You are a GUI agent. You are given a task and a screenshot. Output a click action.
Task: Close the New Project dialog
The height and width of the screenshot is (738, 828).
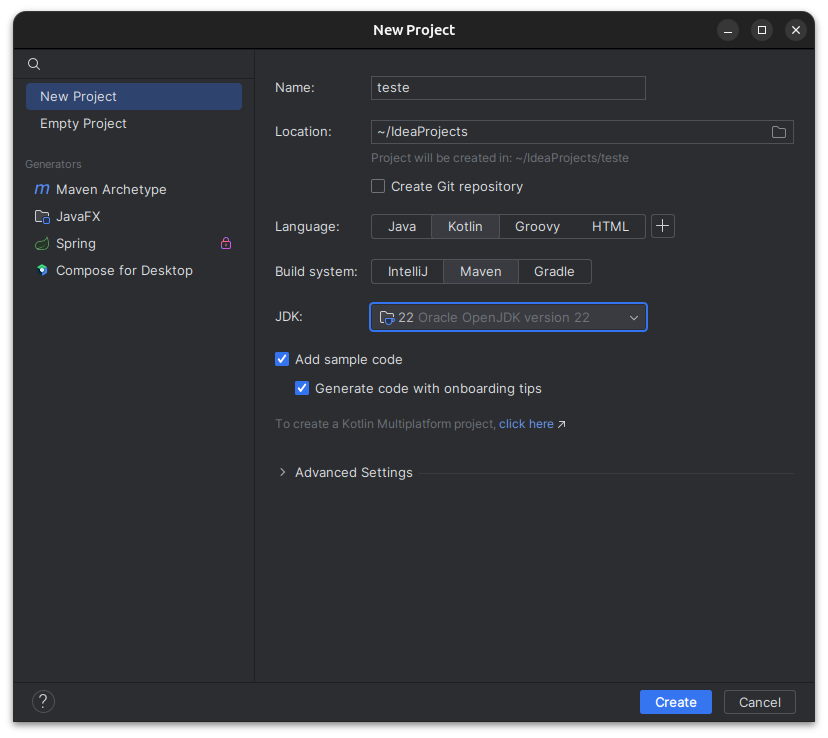pyautogui.click(x=796, y=30)
